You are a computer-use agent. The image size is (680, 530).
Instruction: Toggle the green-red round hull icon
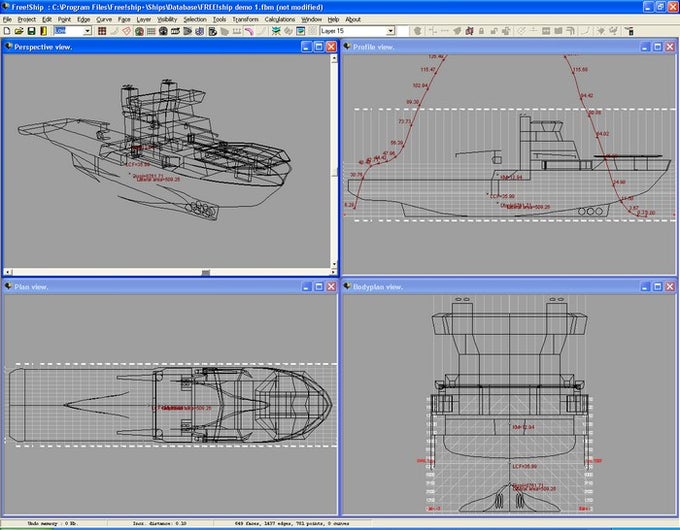point(139,31)
